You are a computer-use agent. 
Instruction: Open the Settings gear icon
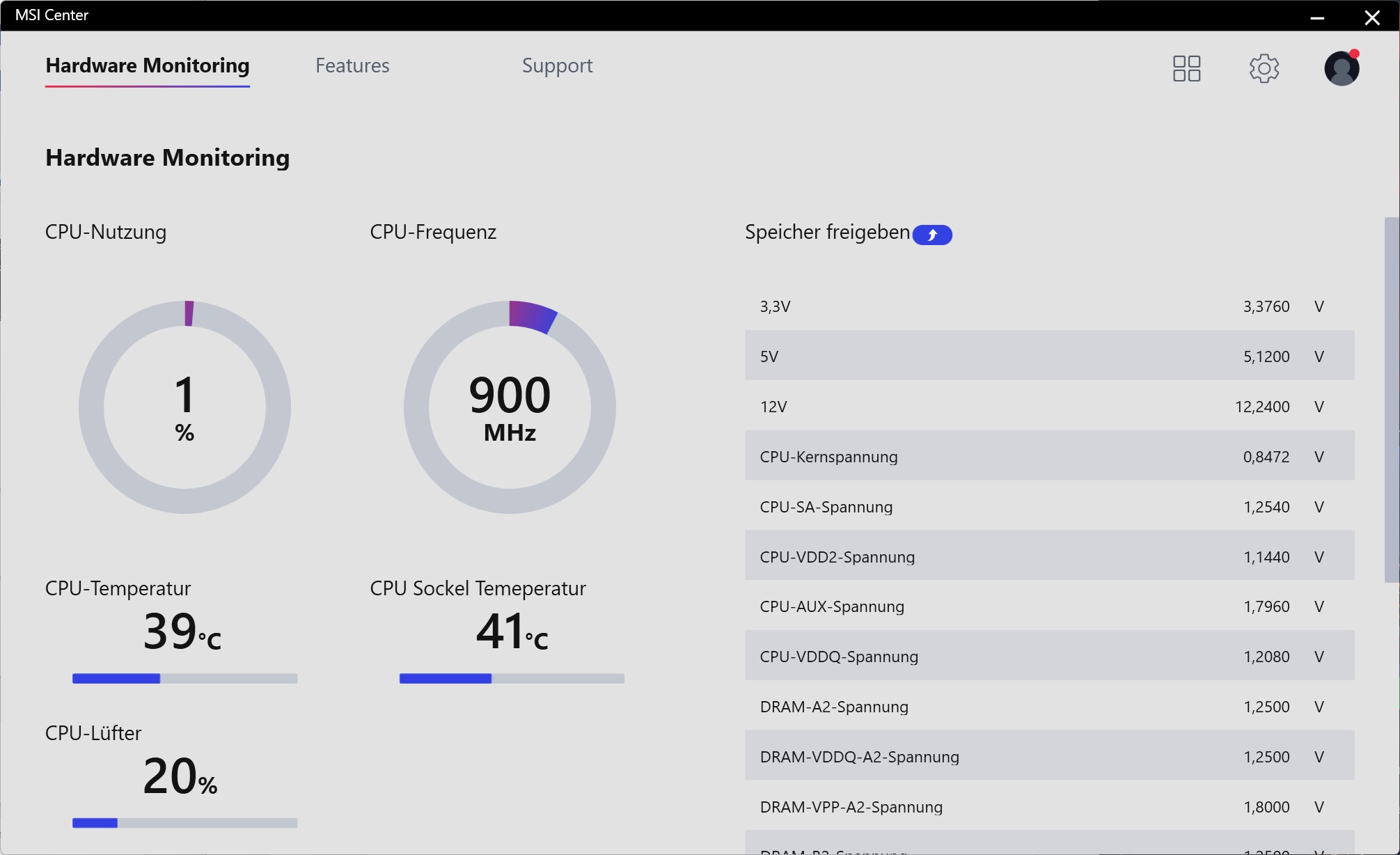pyautogui.click(x=1264, y=67)
